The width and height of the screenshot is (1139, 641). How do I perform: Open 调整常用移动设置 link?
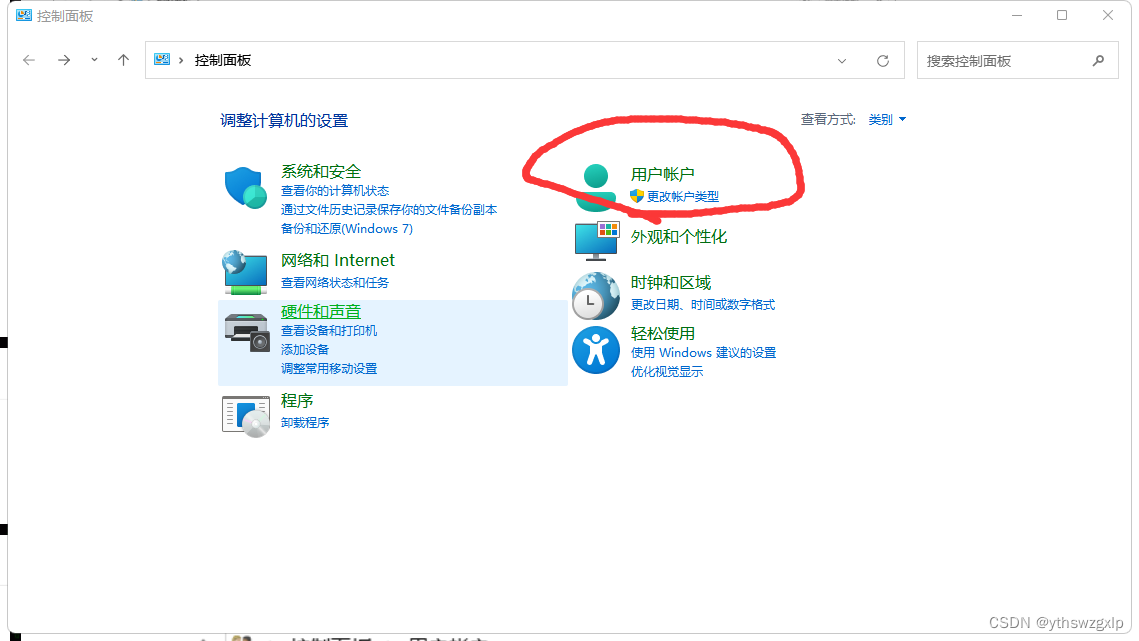pos(329,368)
